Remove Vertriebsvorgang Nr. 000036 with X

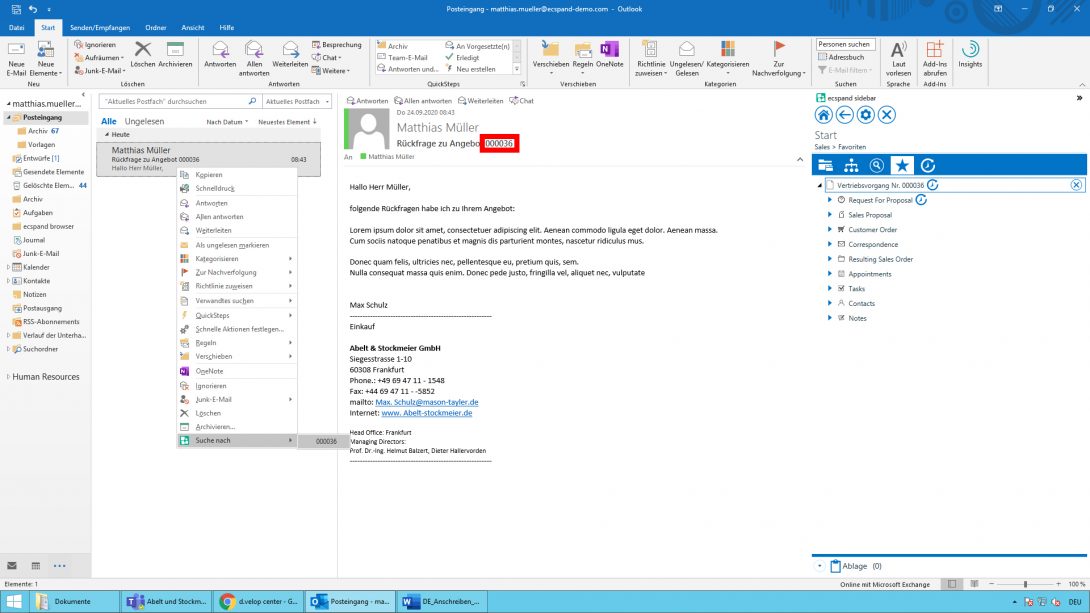[1076, 185]
